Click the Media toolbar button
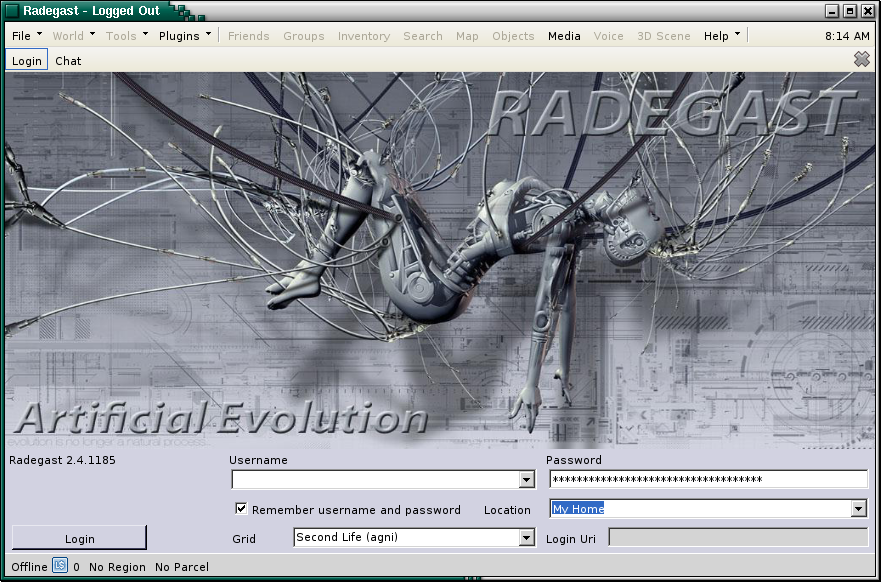 coord(564,36)
